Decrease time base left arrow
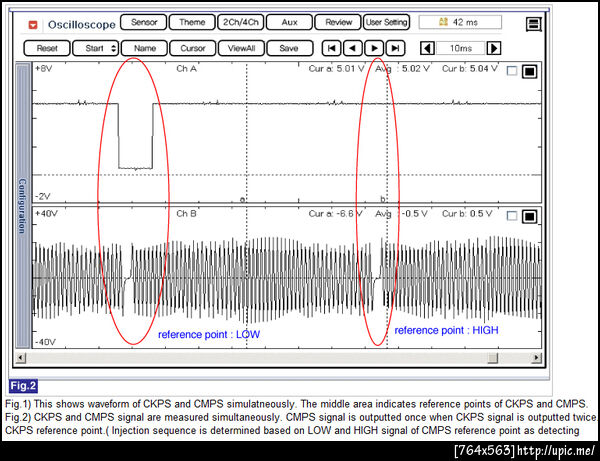This screenshot has height=461, width=600. pyautogui.click(x=427, y=48)
